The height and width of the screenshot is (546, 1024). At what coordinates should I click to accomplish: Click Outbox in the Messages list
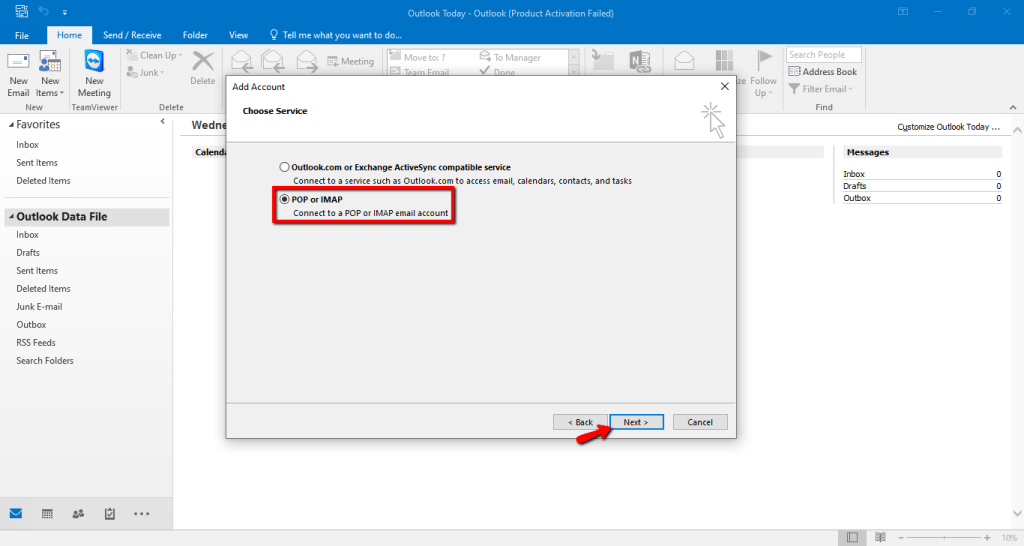[x=857, y=198]
